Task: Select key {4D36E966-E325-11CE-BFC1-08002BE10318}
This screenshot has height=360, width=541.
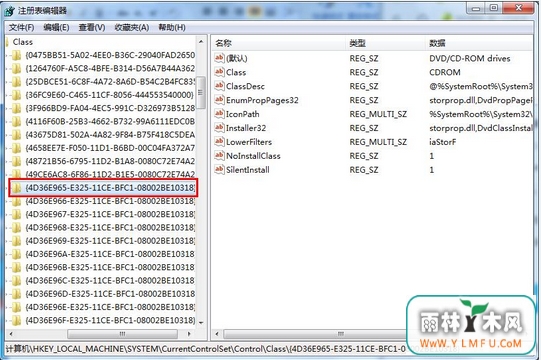Action: click(110, 201)
